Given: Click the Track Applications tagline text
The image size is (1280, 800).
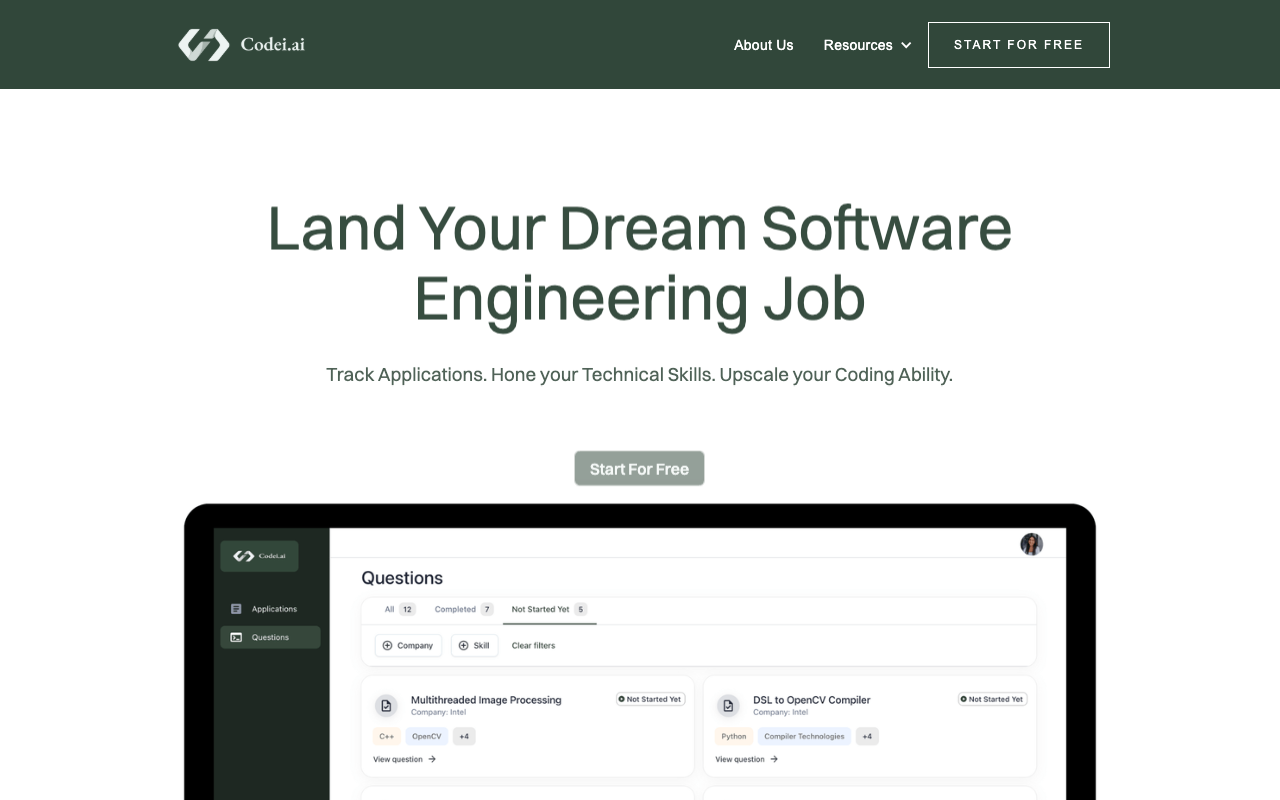Looking at the screenshot, I should [x=639, y=375].
